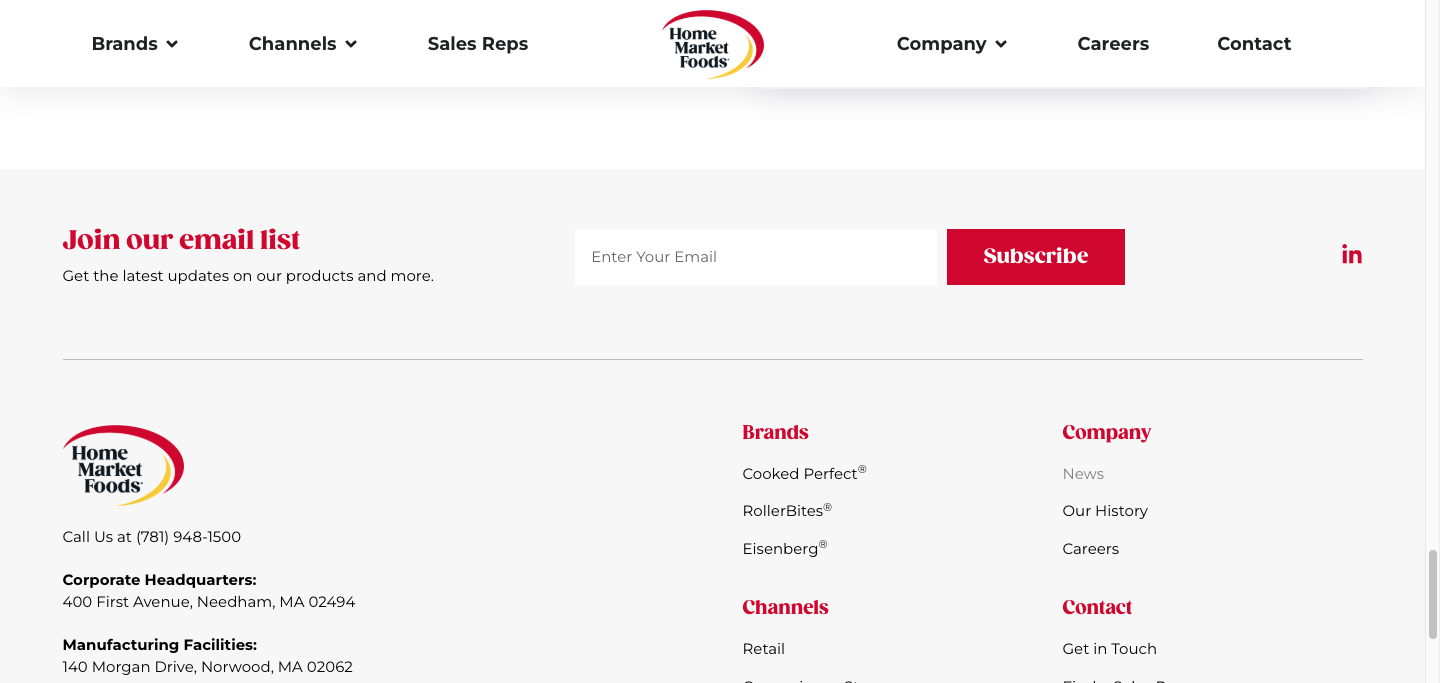View the Our History page link
The image size is (1440, 683).
1104,511
